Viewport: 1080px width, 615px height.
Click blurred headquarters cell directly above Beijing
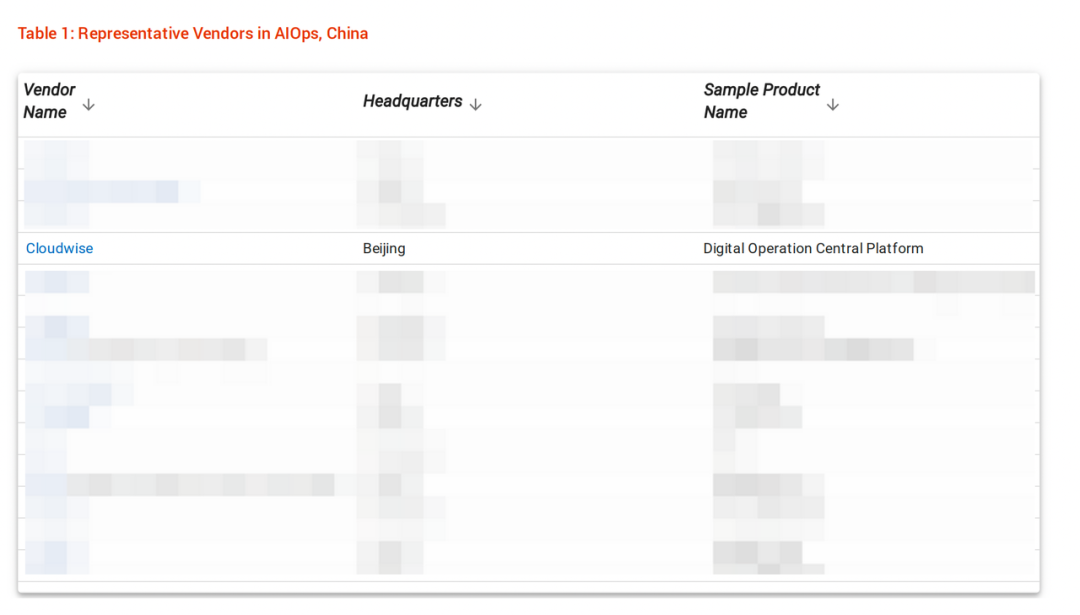point(400,214)
